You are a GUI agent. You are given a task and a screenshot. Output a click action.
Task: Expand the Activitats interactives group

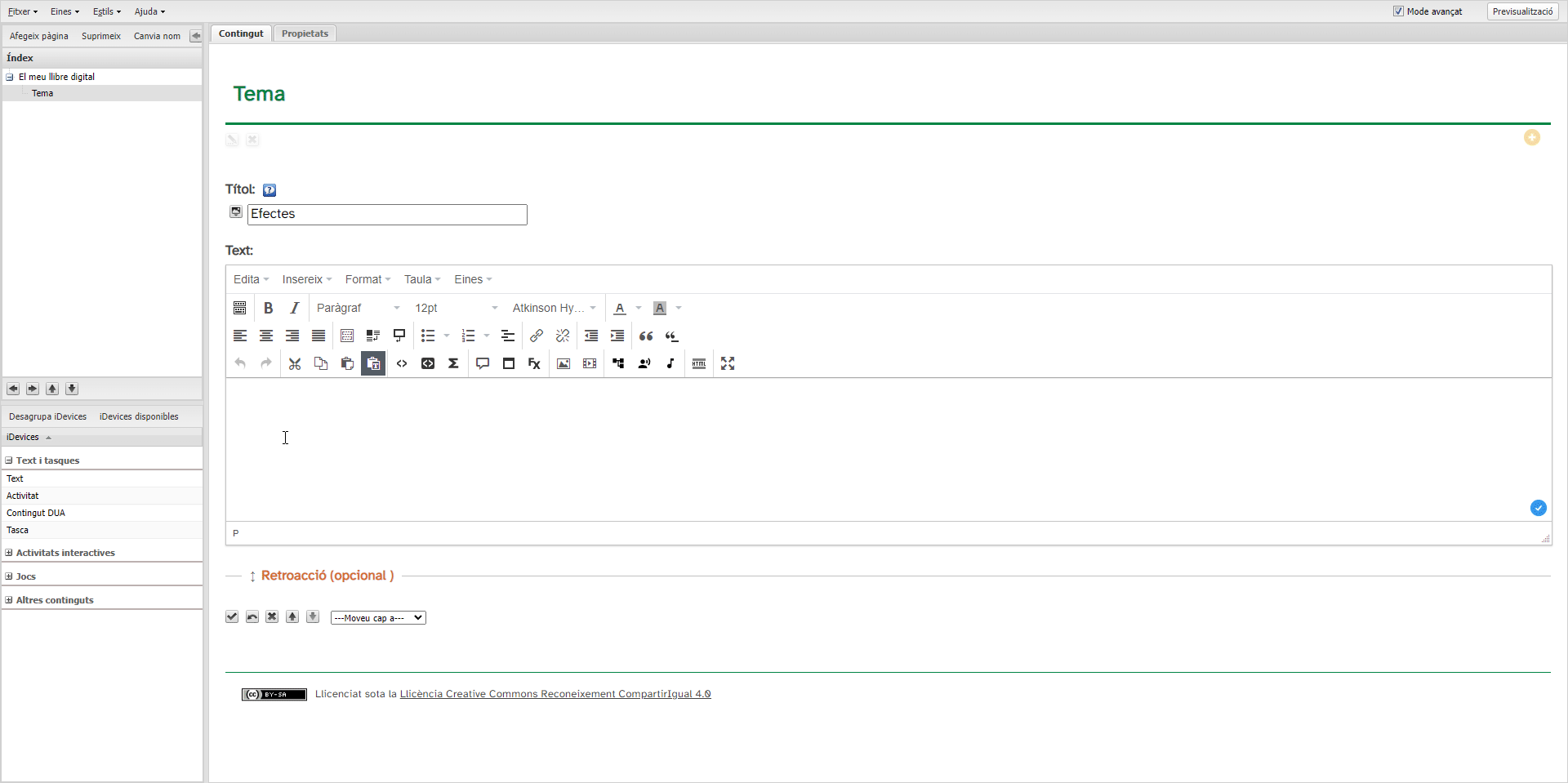pos(9,553)
